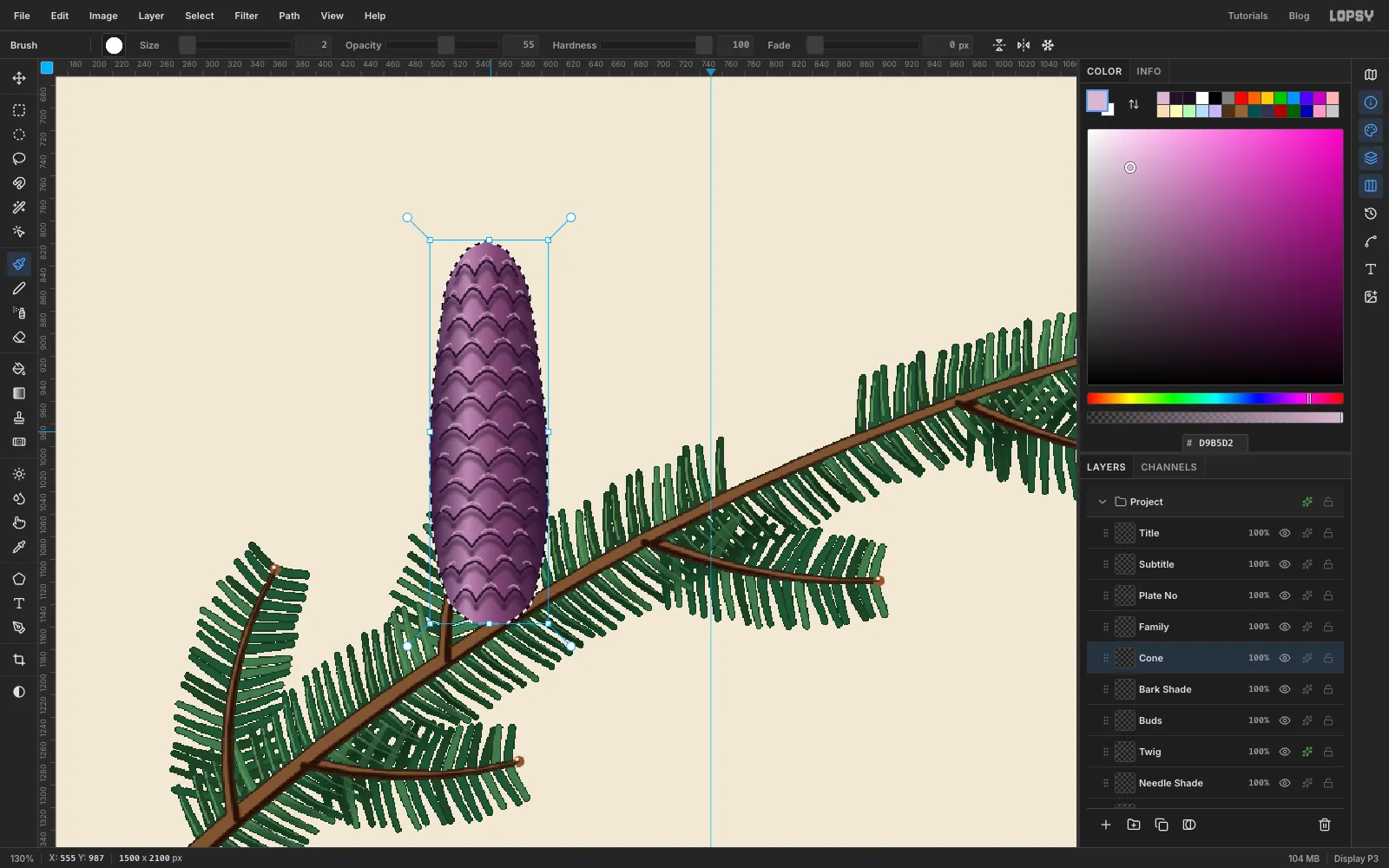
Task: Swap foreground and background colors
Action: click(1134, 104)
